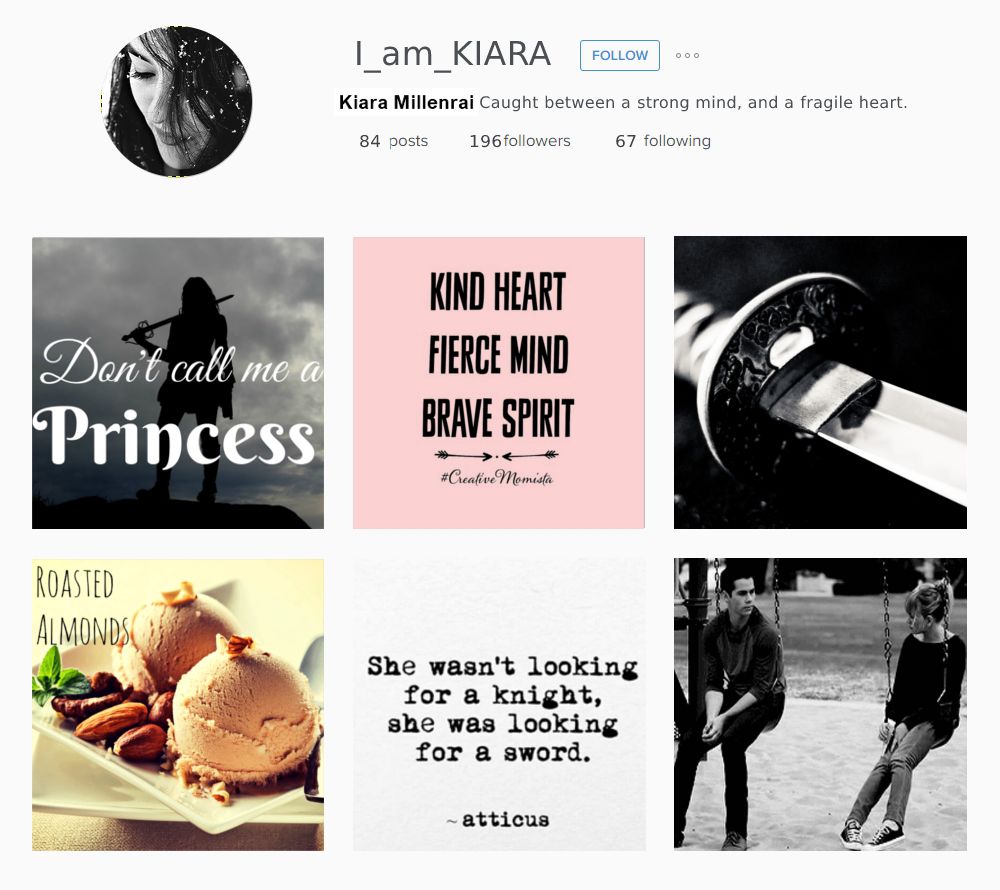Open the Roasted Almonds ice cream post
1000x890 pixels.
coord(178,704)
